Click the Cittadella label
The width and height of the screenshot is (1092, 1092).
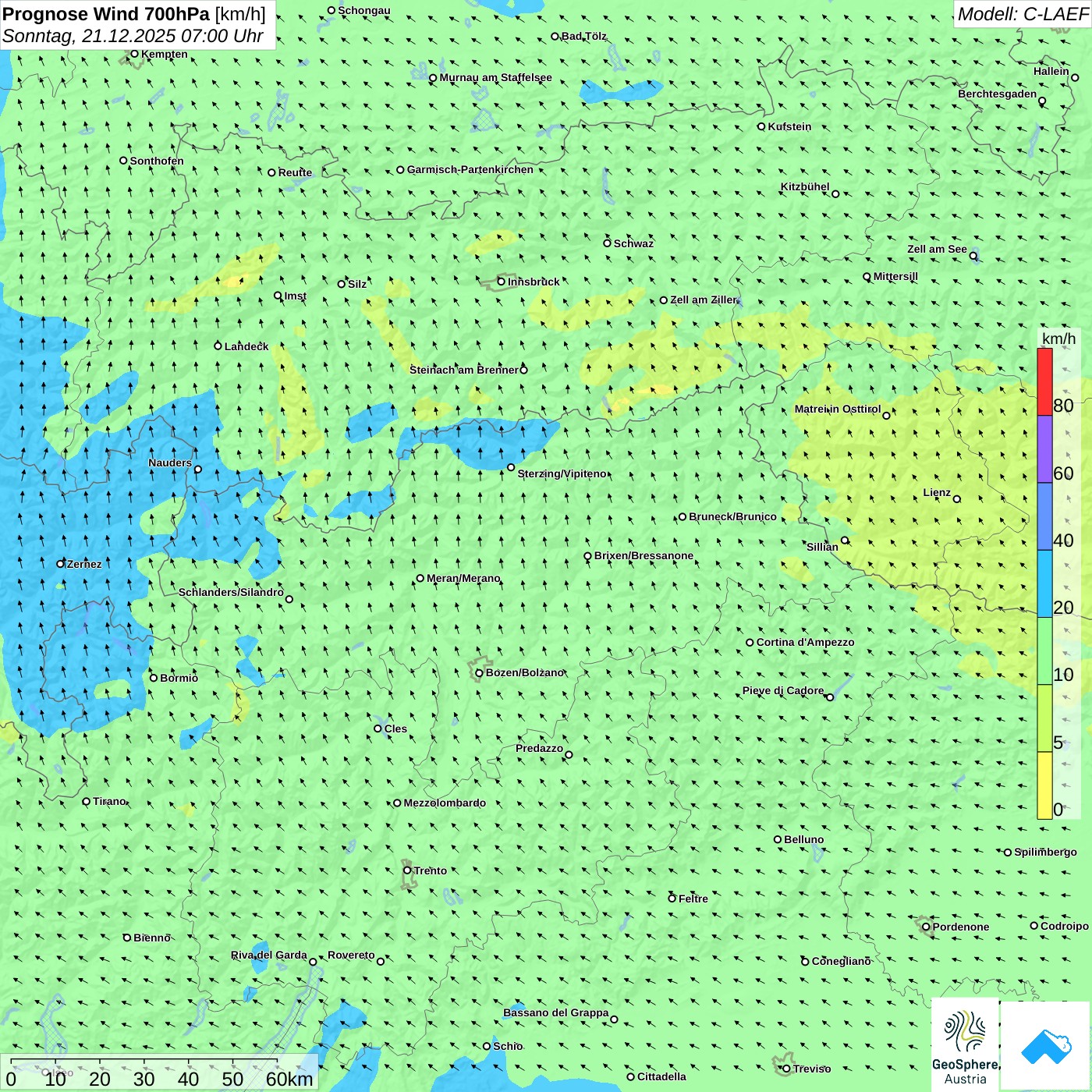click(x=661, y=1076)
